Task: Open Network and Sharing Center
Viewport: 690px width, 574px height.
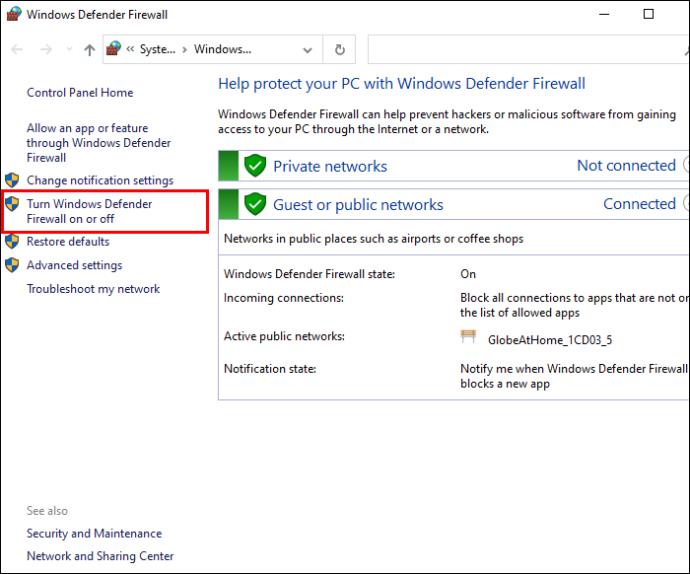Action: tap(100, 556)
